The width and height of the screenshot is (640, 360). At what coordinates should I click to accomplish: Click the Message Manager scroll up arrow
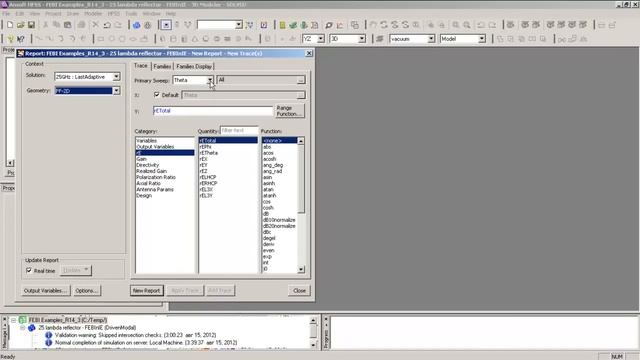coord(313,321)
